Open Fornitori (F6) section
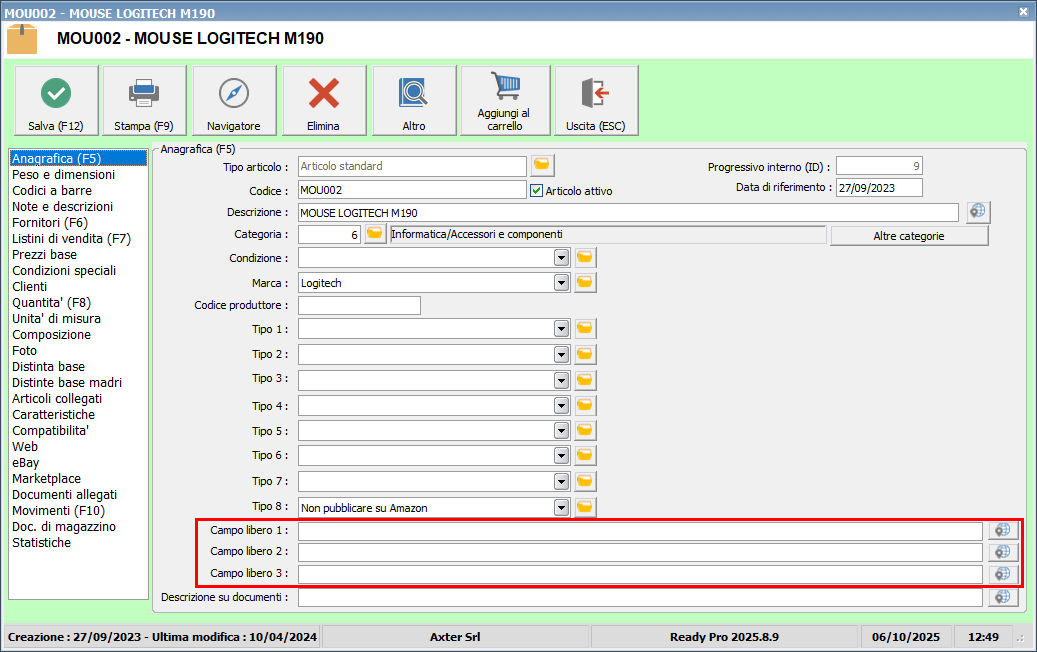The width and height of the screenshot is (1037, 652). point(50,223)
